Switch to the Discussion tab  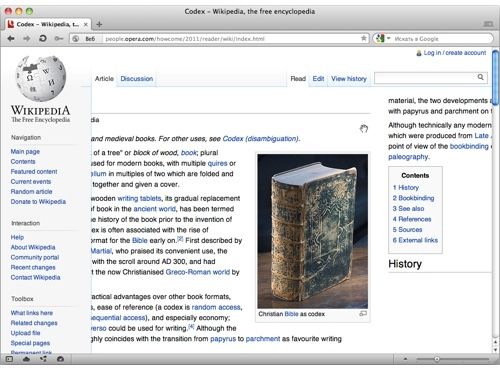[137, 79]
